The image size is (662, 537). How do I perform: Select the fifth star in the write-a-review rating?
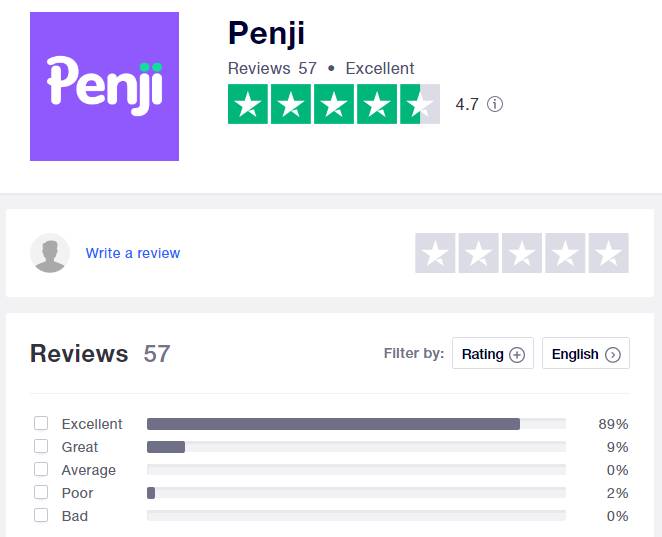pyautogui.click(x=609, y=253)
